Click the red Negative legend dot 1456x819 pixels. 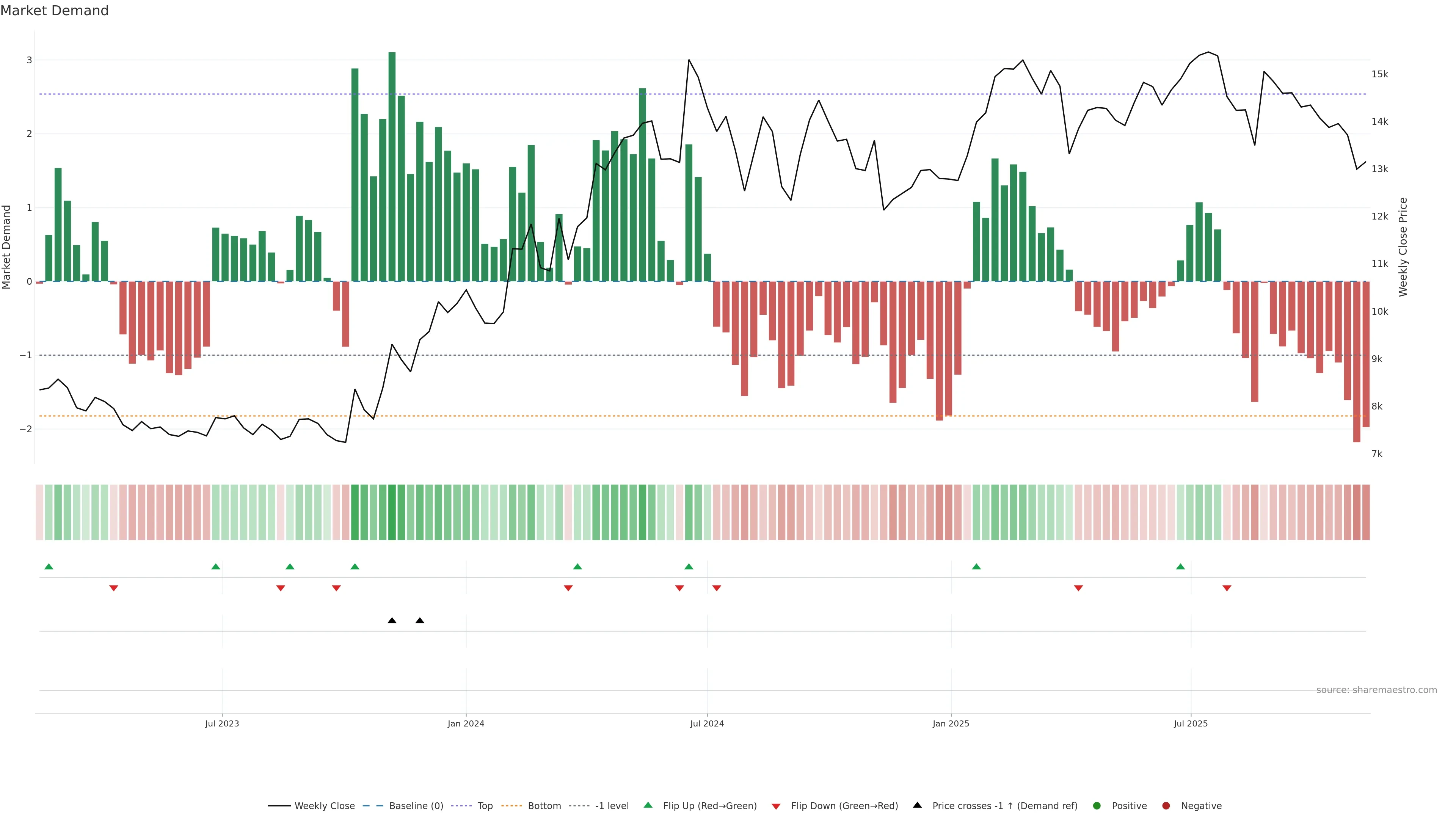(x=1166, y=805)
